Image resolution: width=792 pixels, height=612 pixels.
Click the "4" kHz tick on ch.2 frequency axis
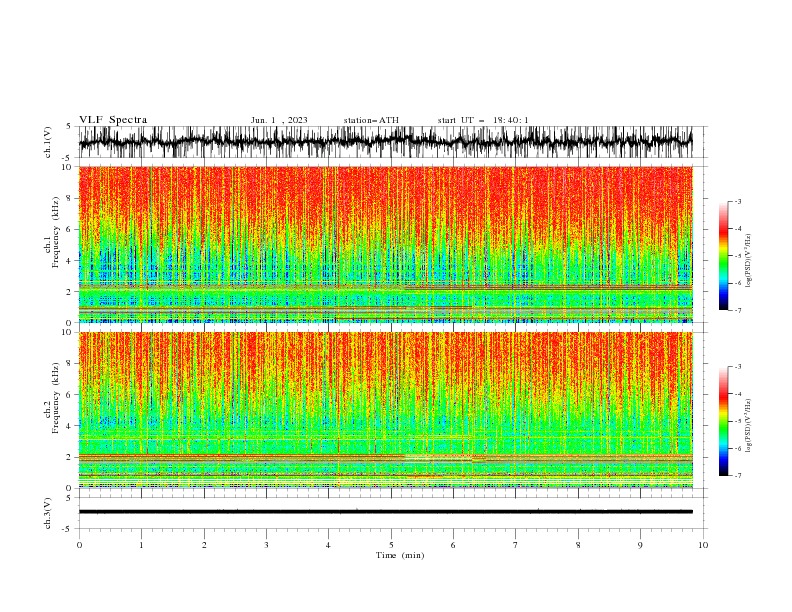69,426
